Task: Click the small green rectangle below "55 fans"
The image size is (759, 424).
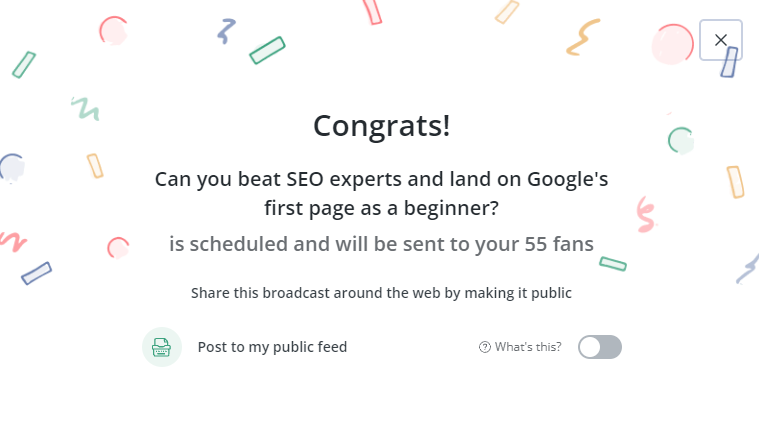Action: click(613, 264)
